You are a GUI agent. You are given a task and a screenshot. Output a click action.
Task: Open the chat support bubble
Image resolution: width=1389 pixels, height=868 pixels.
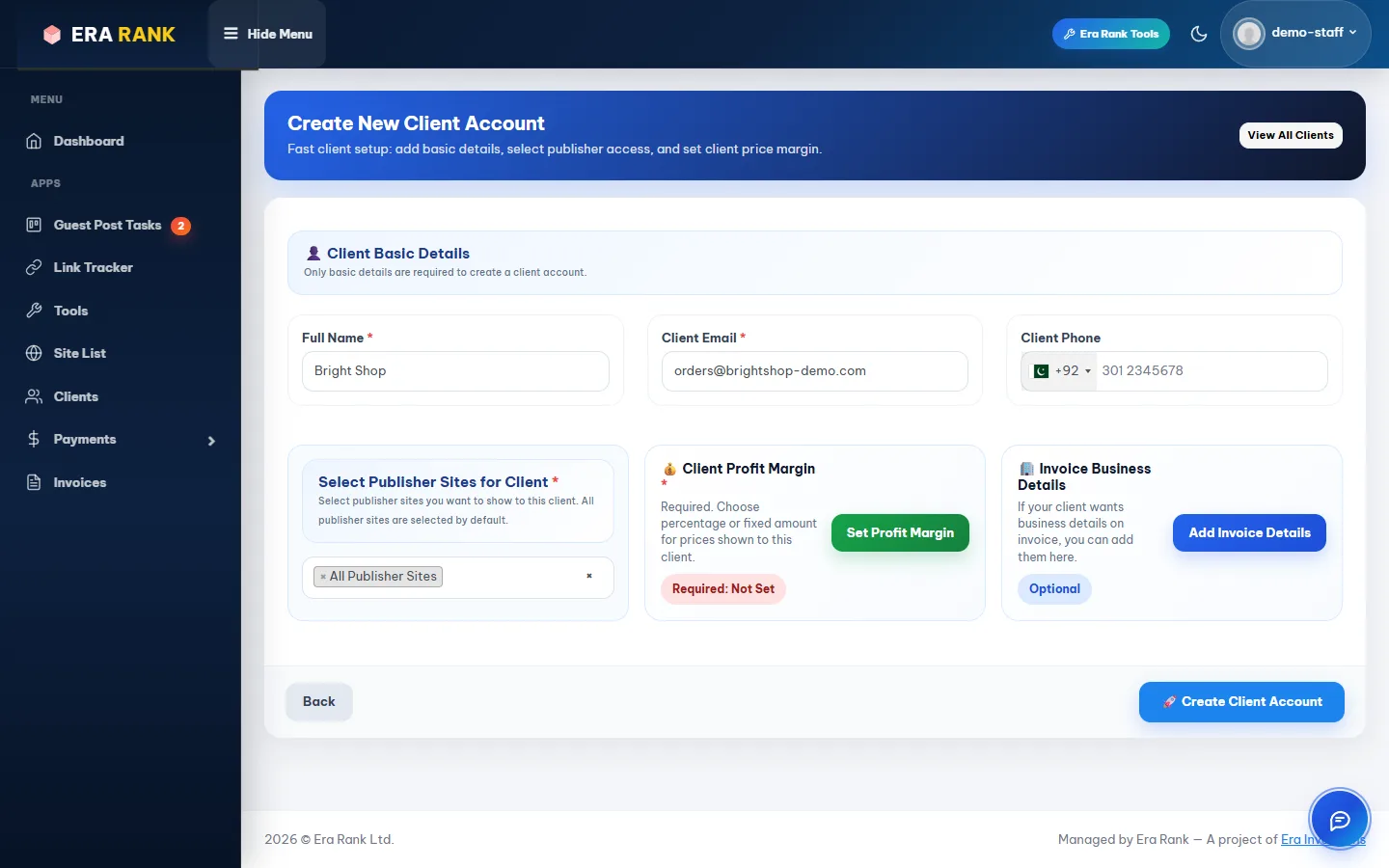(x=1339, y=820)
